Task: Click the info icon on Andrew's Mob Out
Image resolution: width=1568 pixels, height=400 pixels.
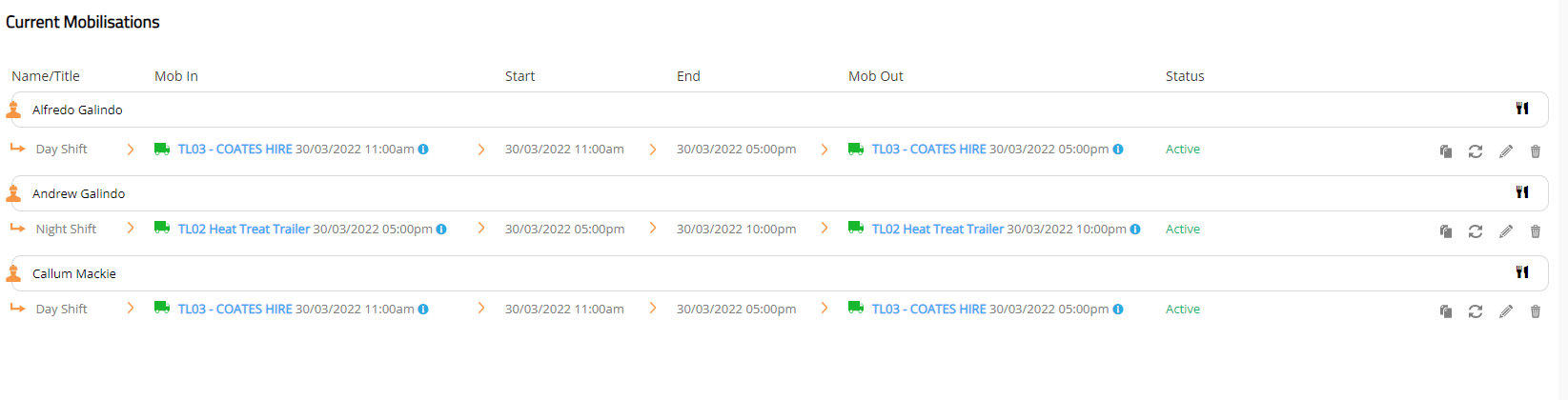Action: pos(1135,230)
